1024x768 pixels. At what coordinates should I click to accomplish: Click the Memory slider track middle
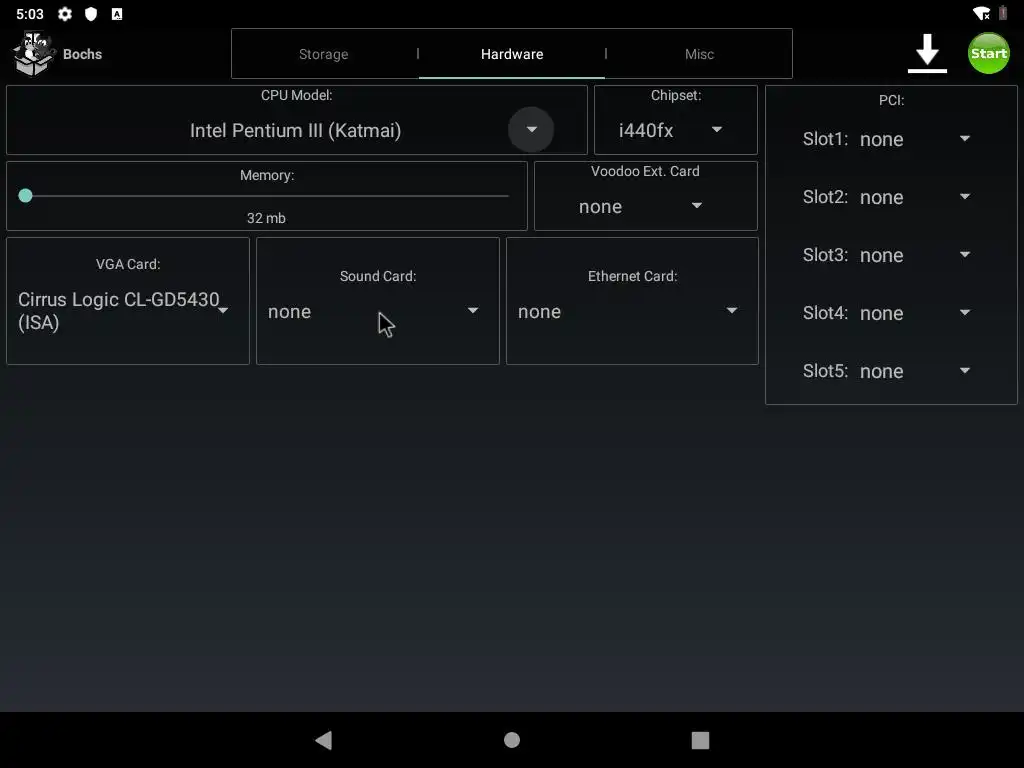[266, 195]
